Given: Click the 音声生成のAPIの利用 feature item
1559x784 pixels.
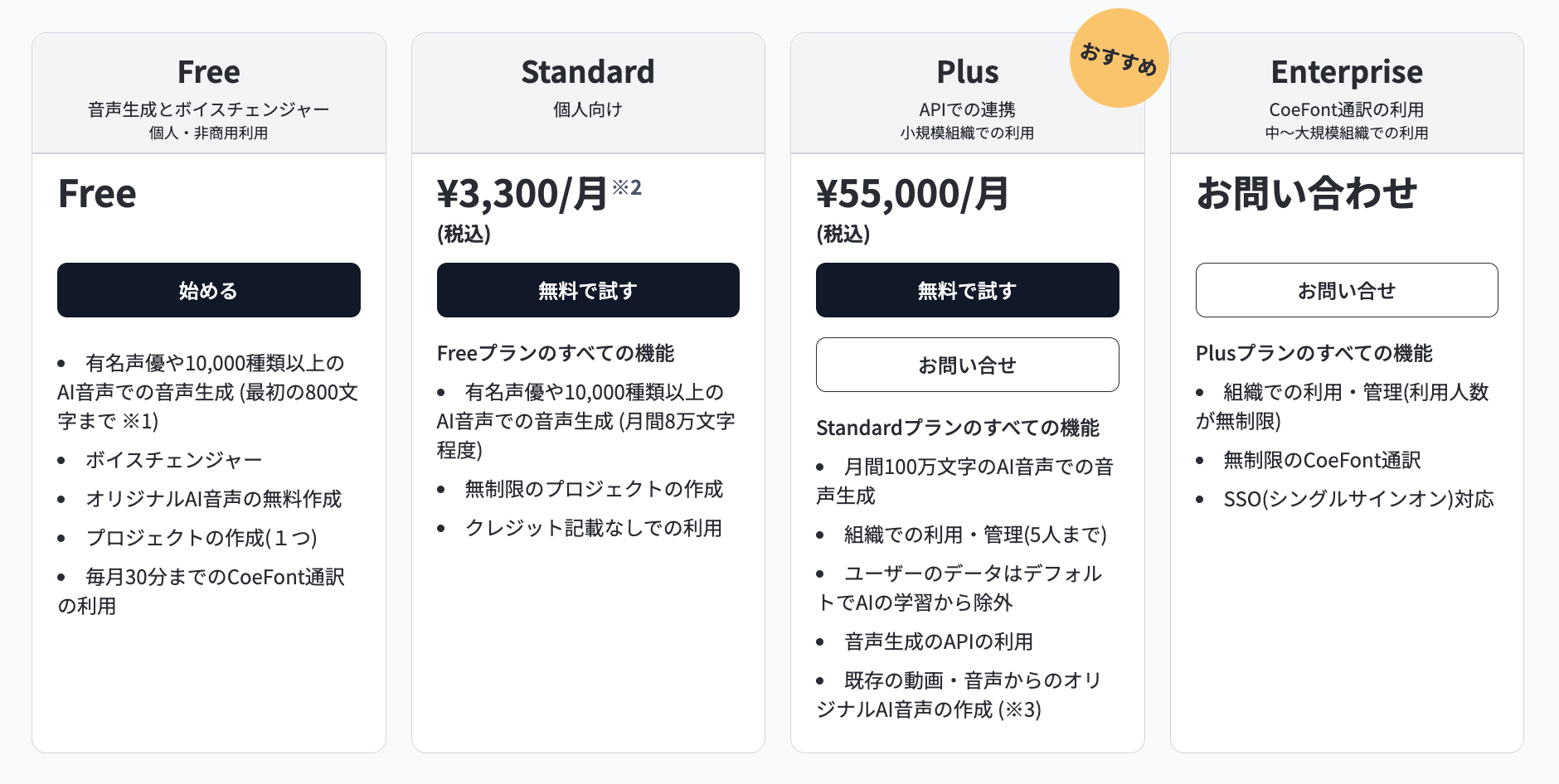Looking at the screenshot, I should (x=939, y=641).
